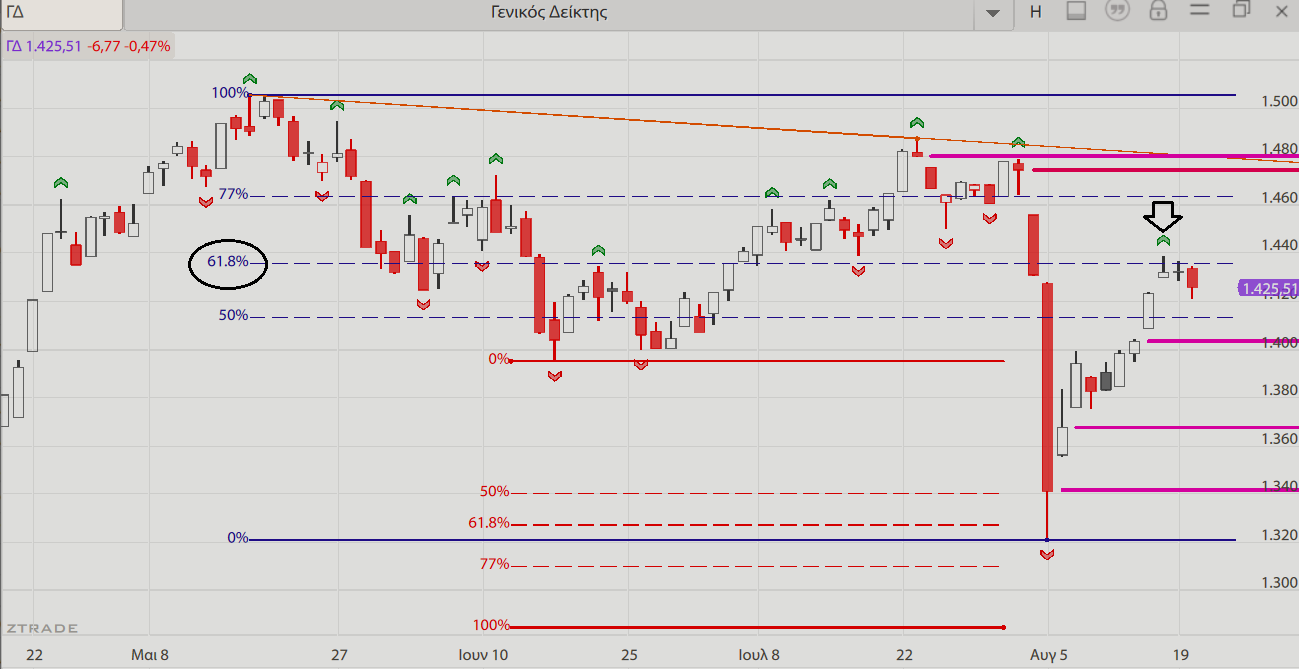Screen dimensions: 1299x669
Task: Click the Μαϊ 8 date label
Action: 150,655
